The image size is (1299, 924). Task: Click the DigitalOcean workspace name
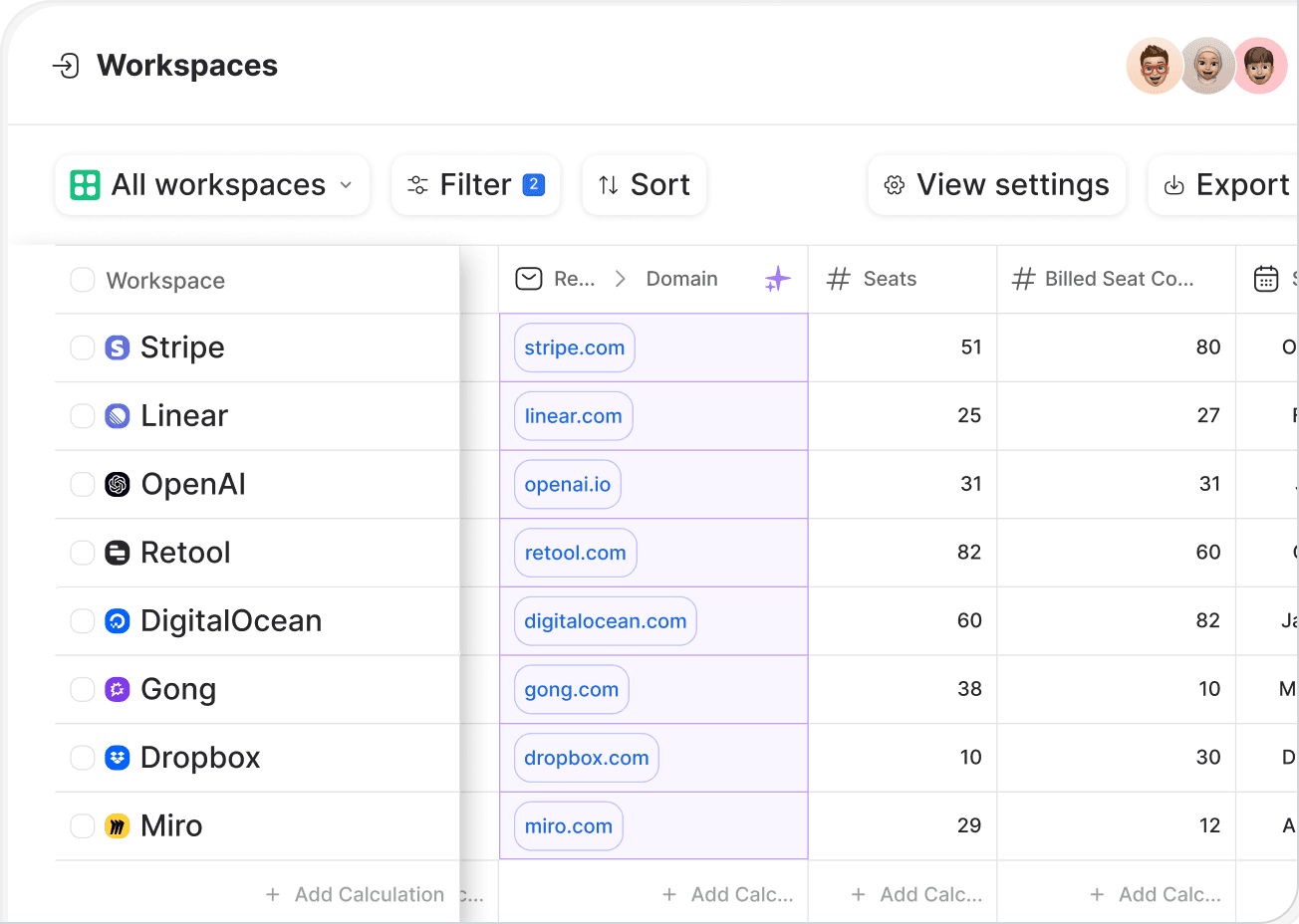tap(231, 621)
